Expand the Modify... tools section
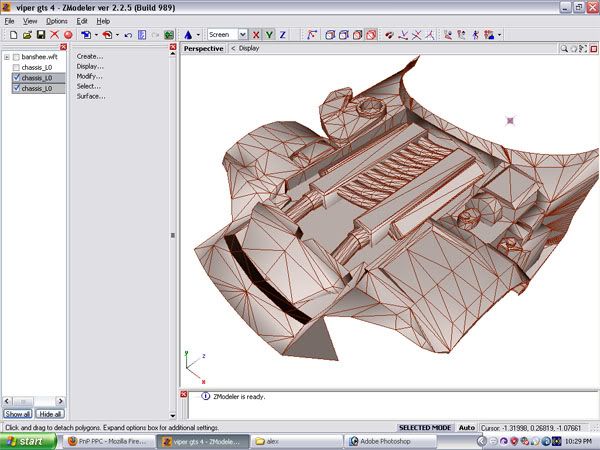The width and height of the screenshot is (600, 450). pos(90,76)
